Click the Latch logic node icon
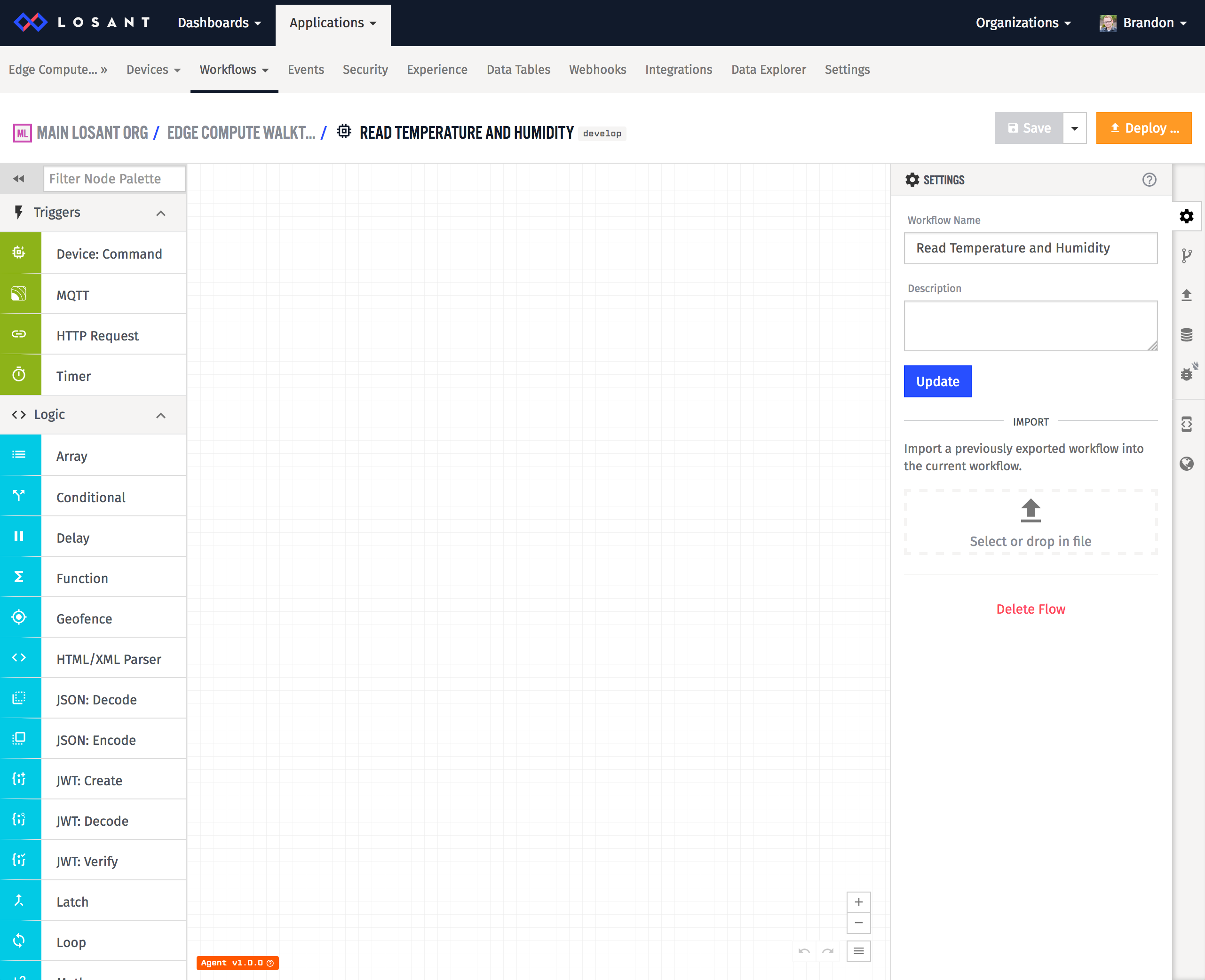Viewport: 1205px width, 980px height. coord(21,901)
